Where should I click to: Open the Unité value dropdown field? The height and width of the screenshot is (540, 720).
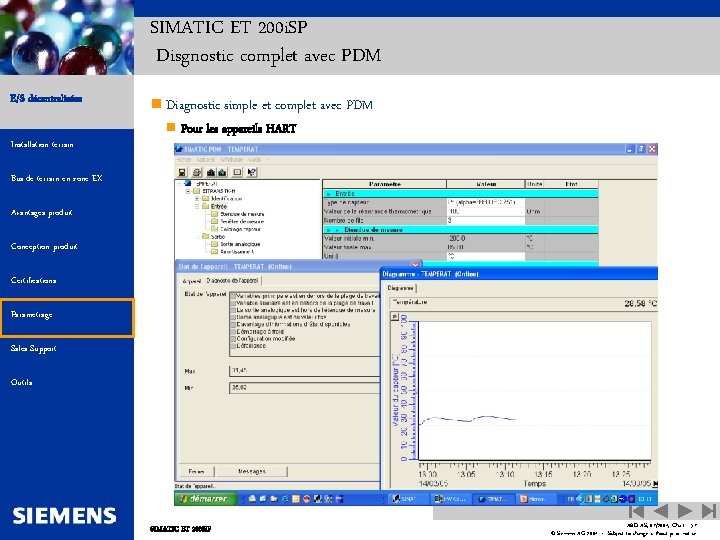(x=485, y=256)
